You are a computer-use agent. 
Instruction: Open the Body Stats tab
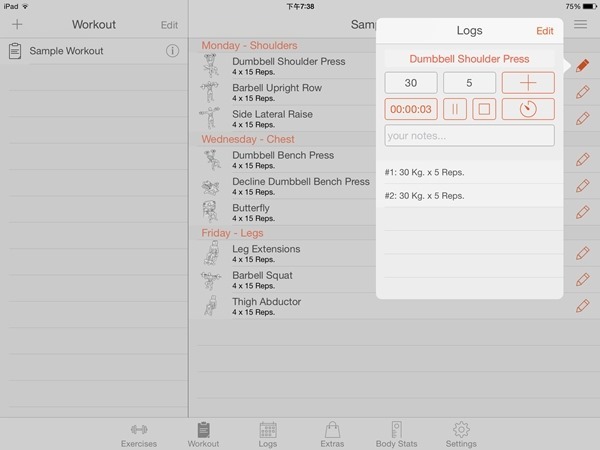click(396, 435)
